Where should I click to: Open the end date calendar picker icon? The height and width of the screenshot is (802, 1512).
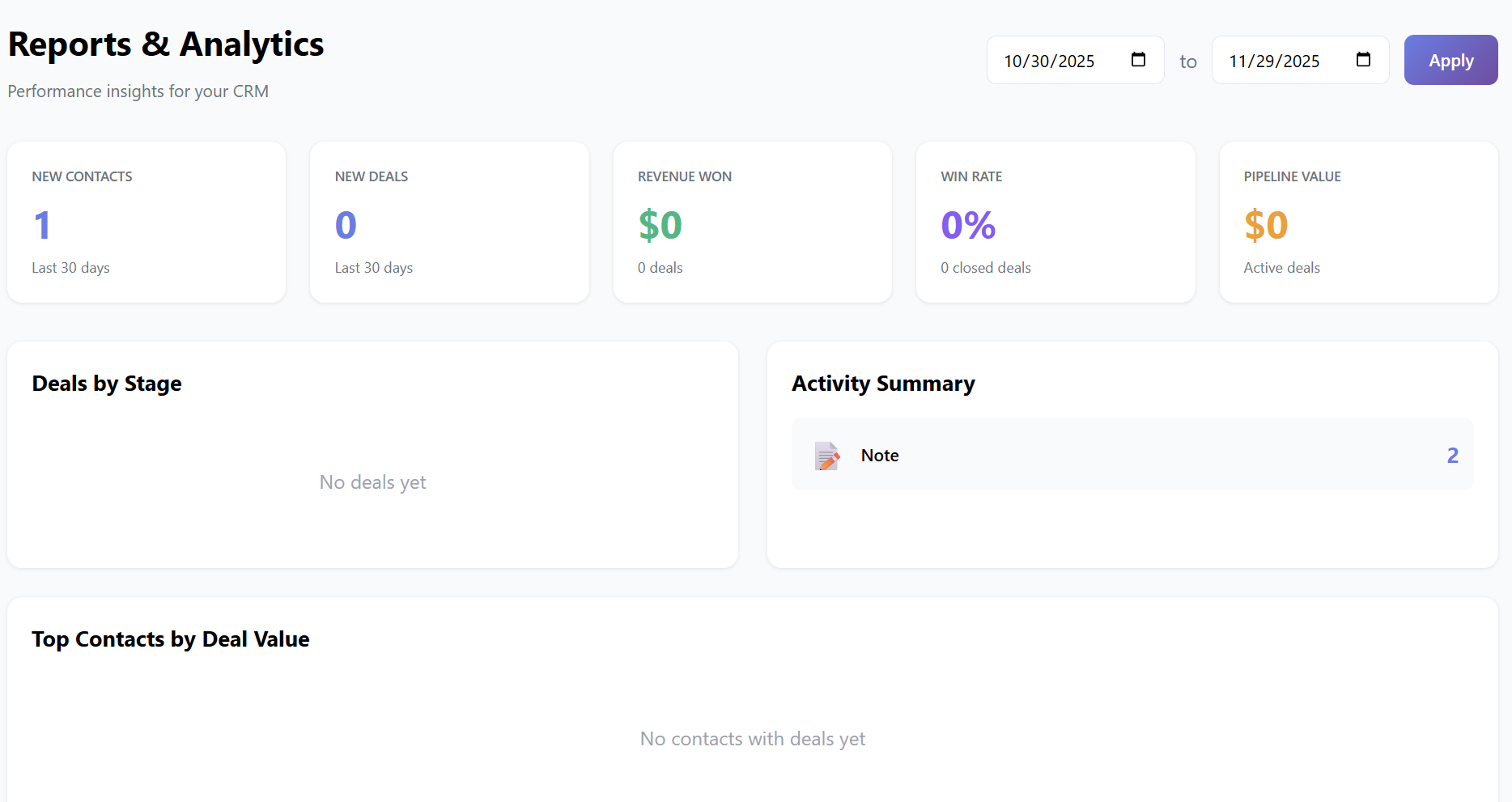[x=1363, y=60]
